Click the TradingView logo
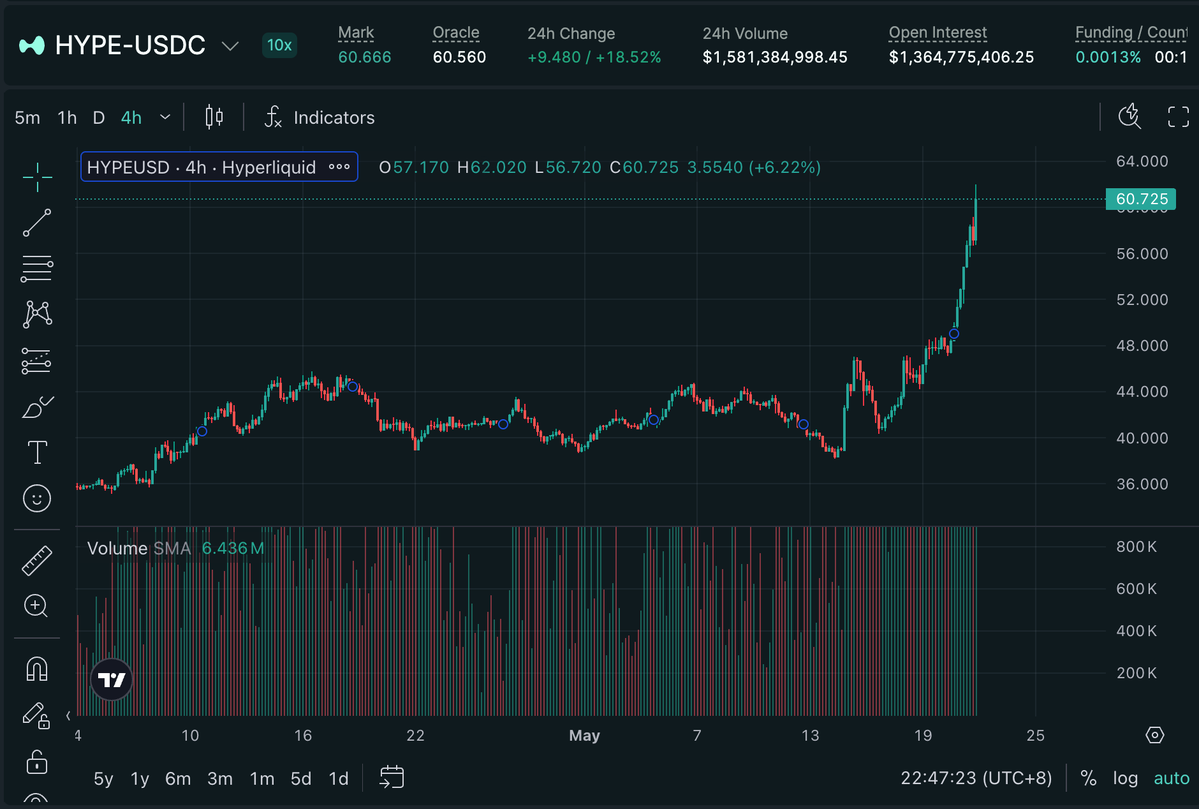The image size is (1199, 809). pyautogui.click(x=112, y=679)
